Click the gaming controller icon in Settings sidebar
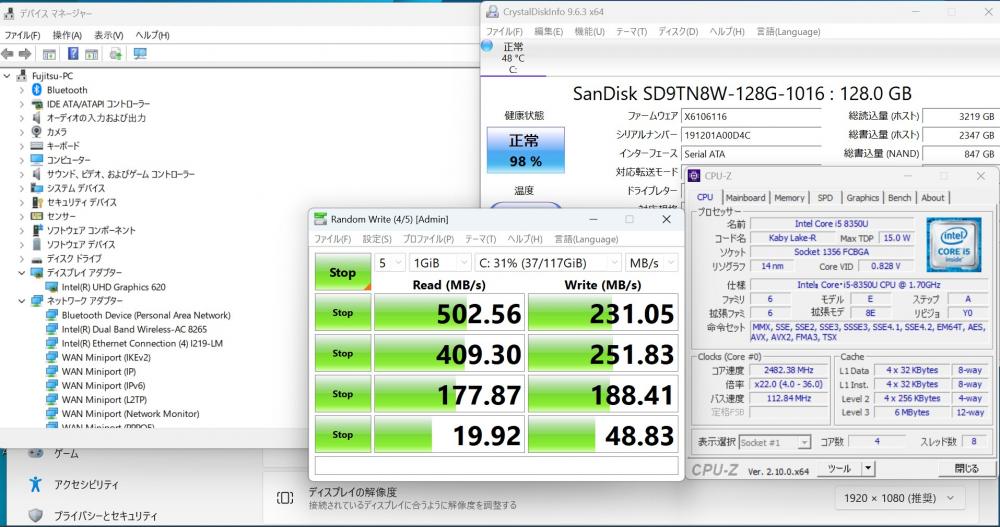This screenshot has width=1000, height=527. tap(36, 453)
